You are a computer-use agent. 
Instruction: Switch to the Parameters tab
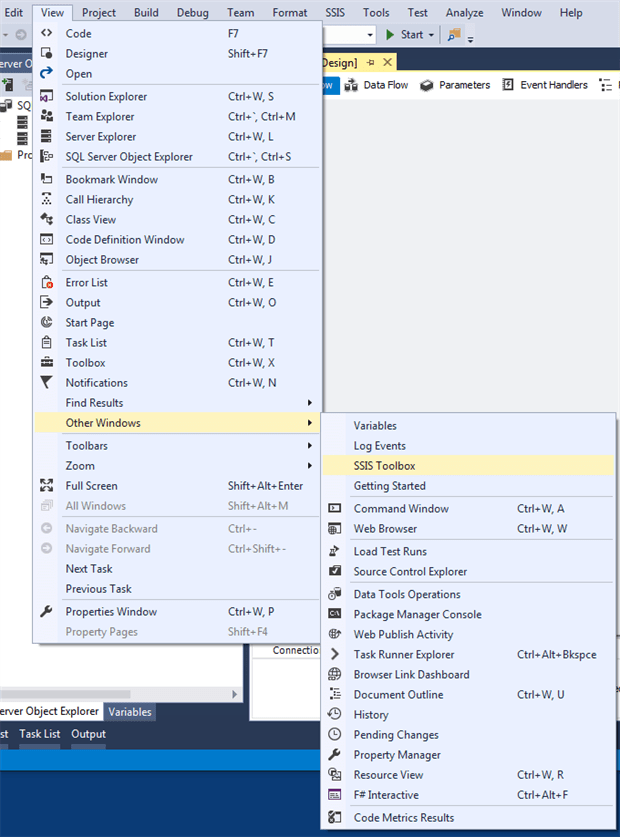455,85
